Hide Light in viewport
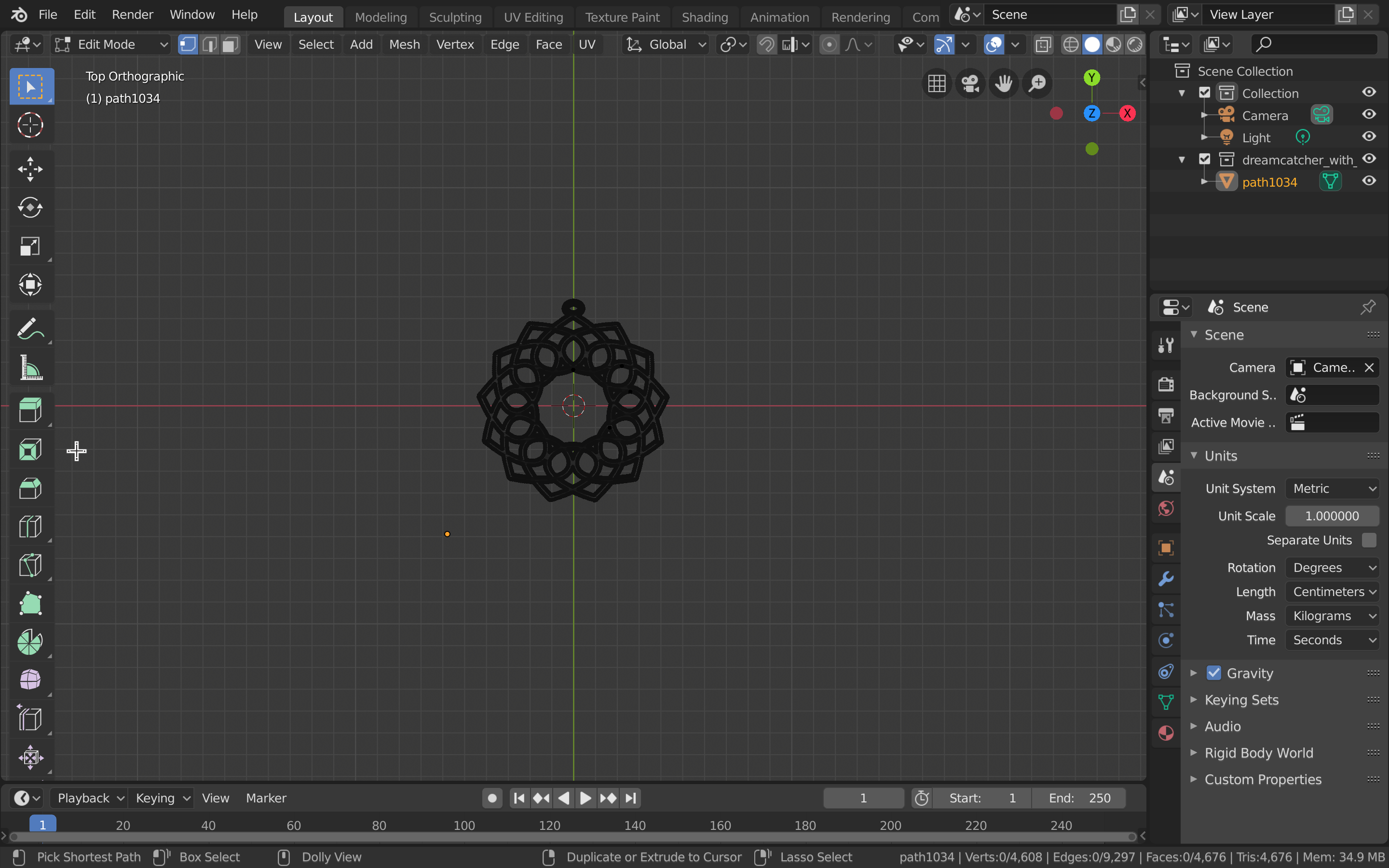The width and height of the screenshot is (1389, 868). pyautogui.click(x=1369, y=137)
